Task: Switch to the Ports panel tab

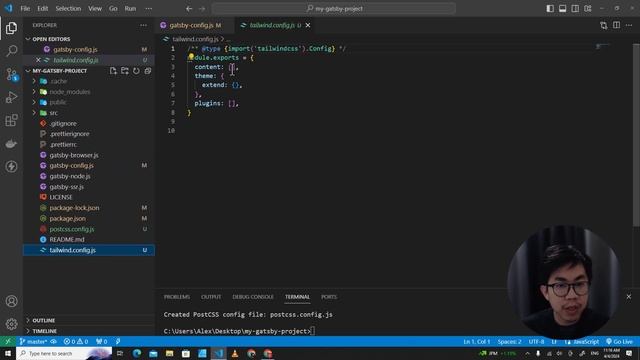Action: pyautogui.click(x=329, y=297)
